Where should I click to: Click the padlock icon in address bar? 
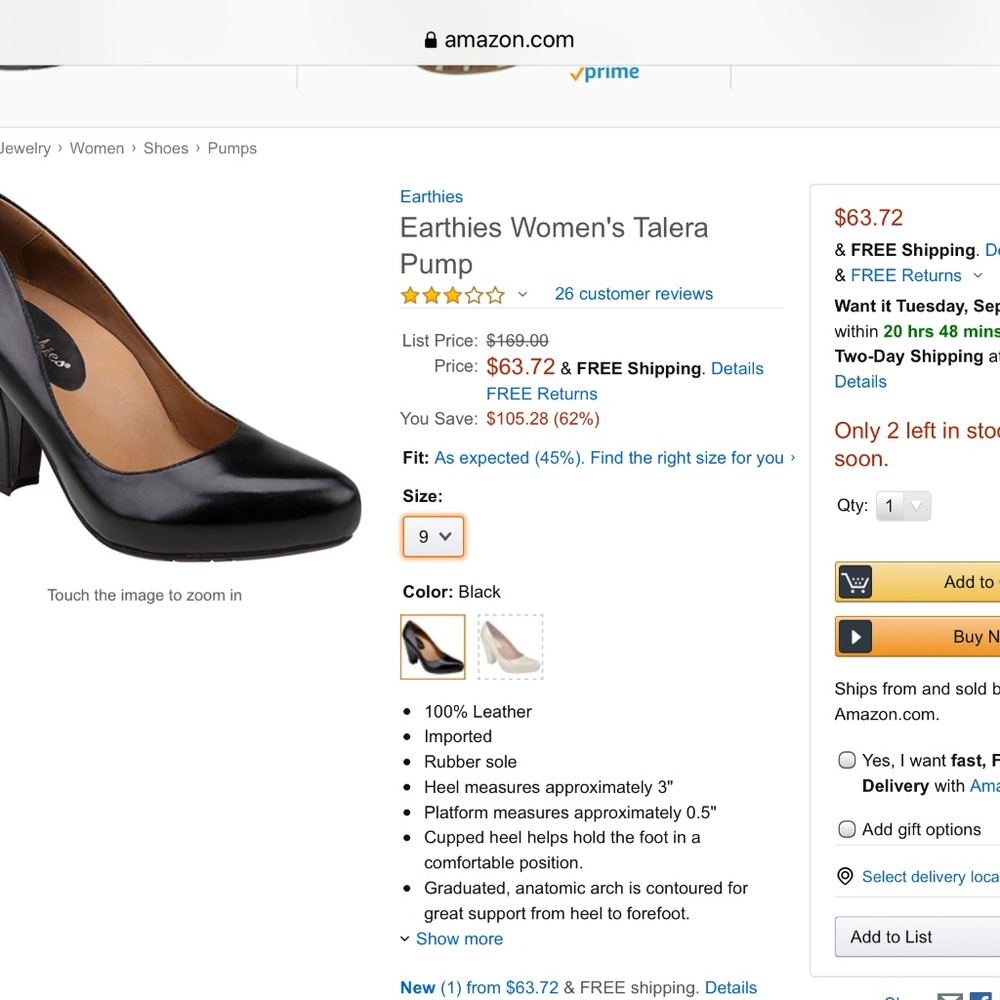(x=431, y=40)
